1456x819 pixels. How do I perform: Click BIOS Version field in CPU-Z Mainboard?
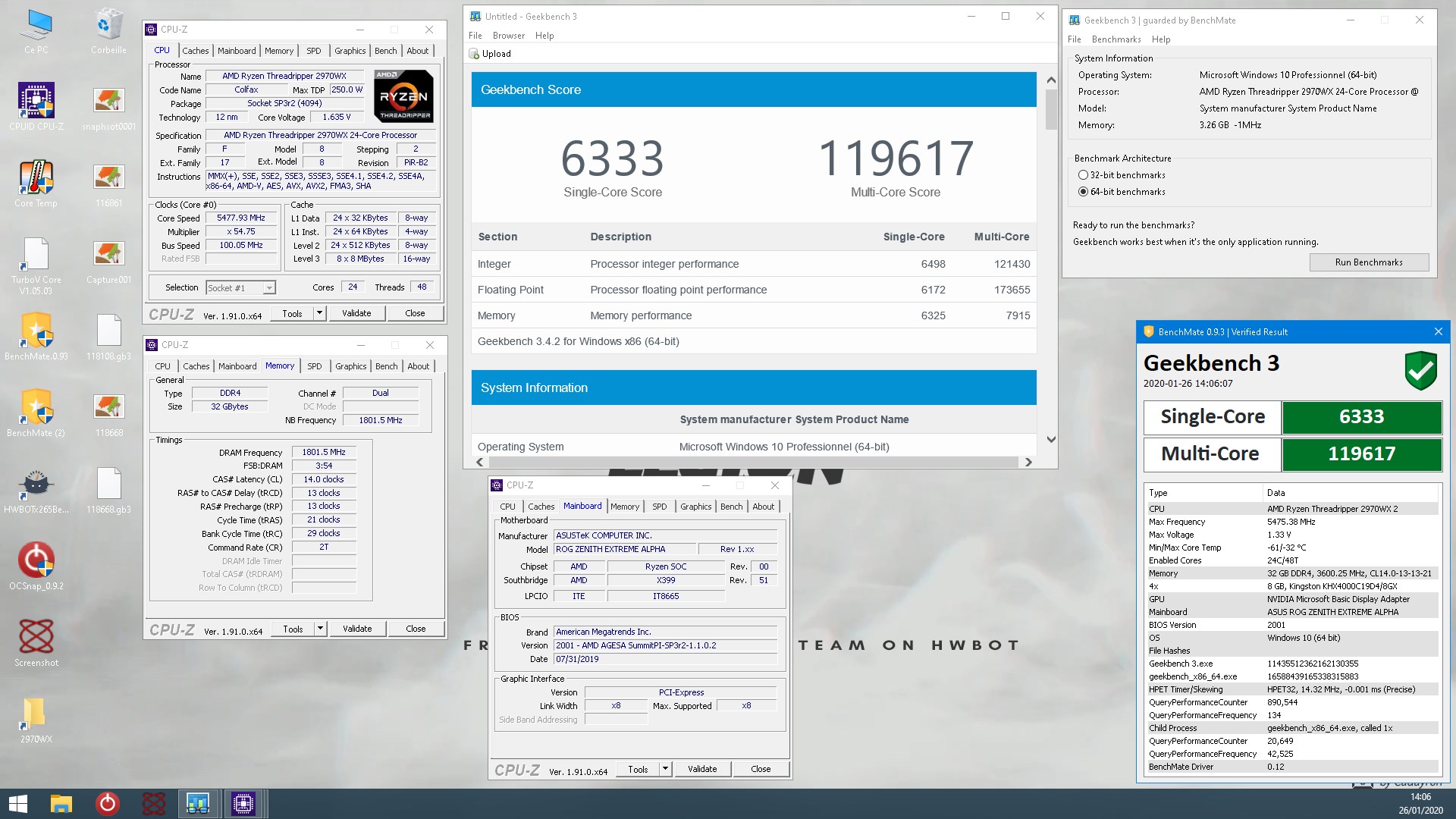point(665,645)
